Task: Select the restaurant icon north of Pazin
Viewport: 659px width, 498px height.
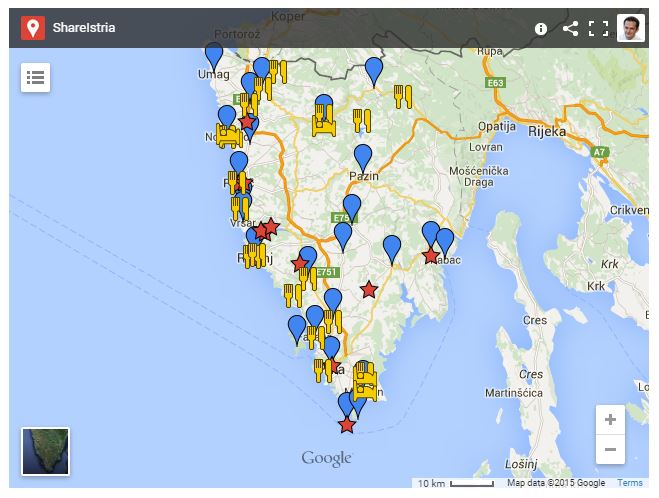Action: click(x=362, y=121)
